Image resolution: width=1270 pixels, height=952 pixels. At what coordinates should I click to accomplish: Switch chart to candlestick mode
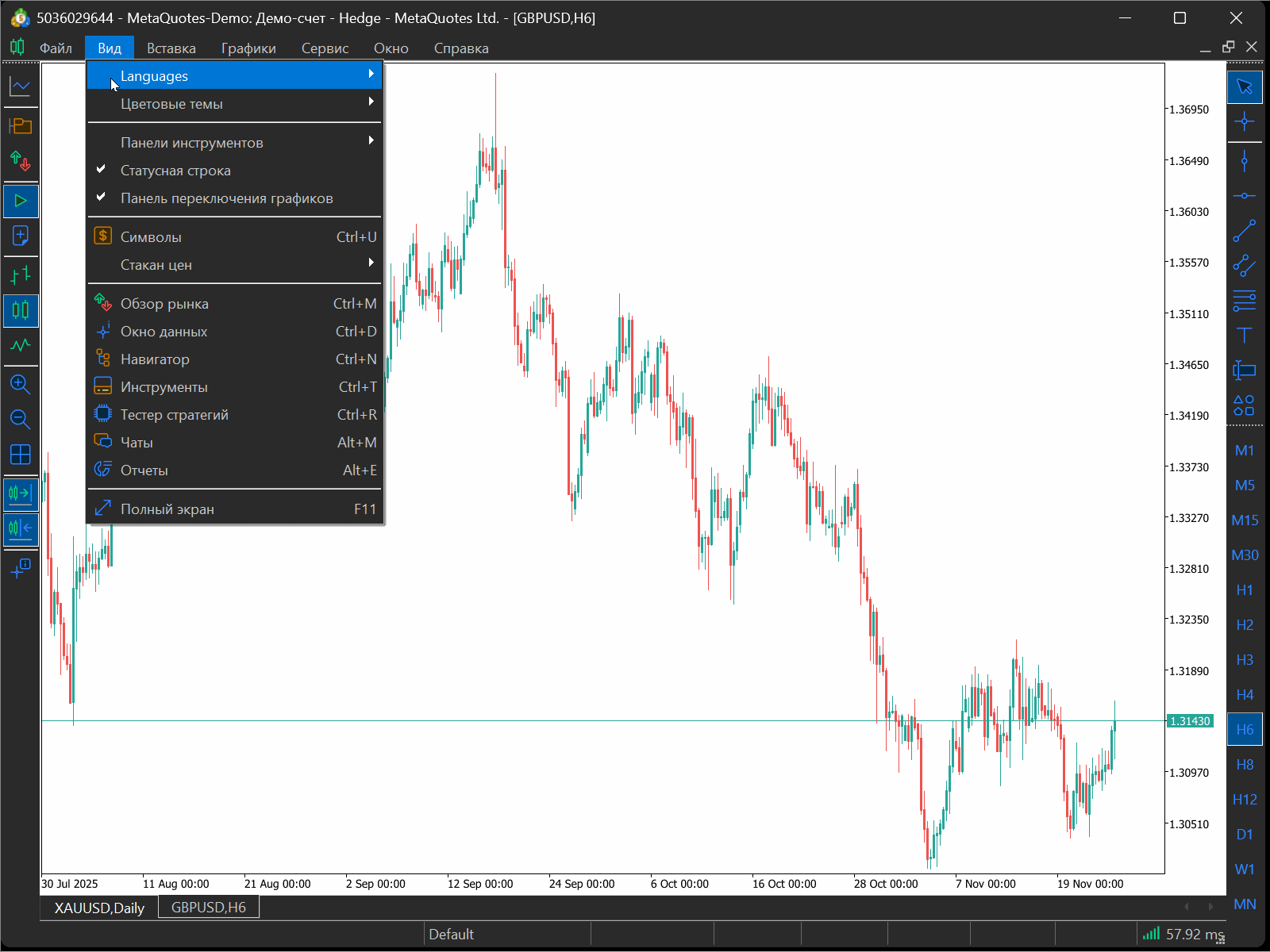[21, 310]
